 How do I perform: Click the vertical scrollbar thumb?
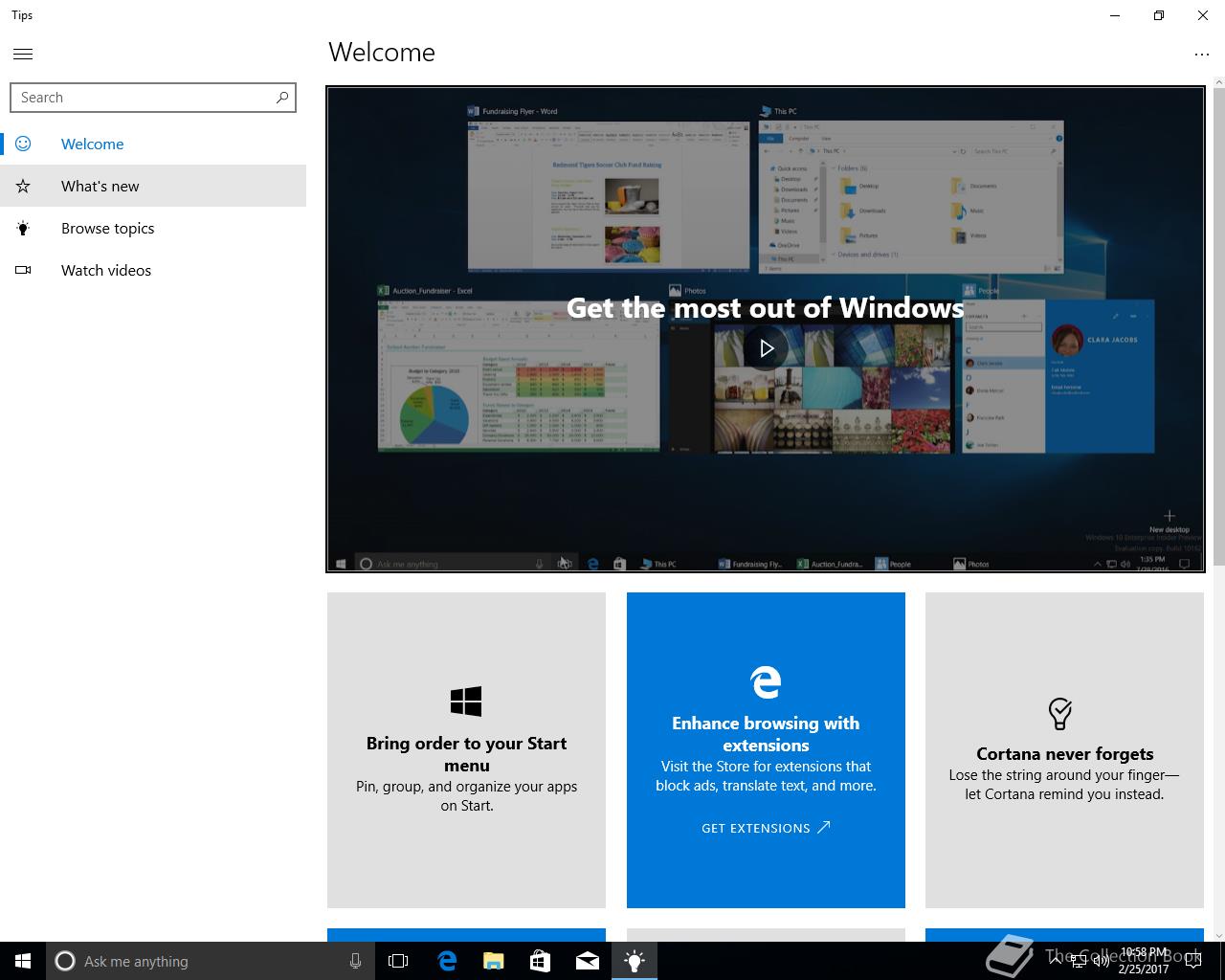click(1219, 325)
